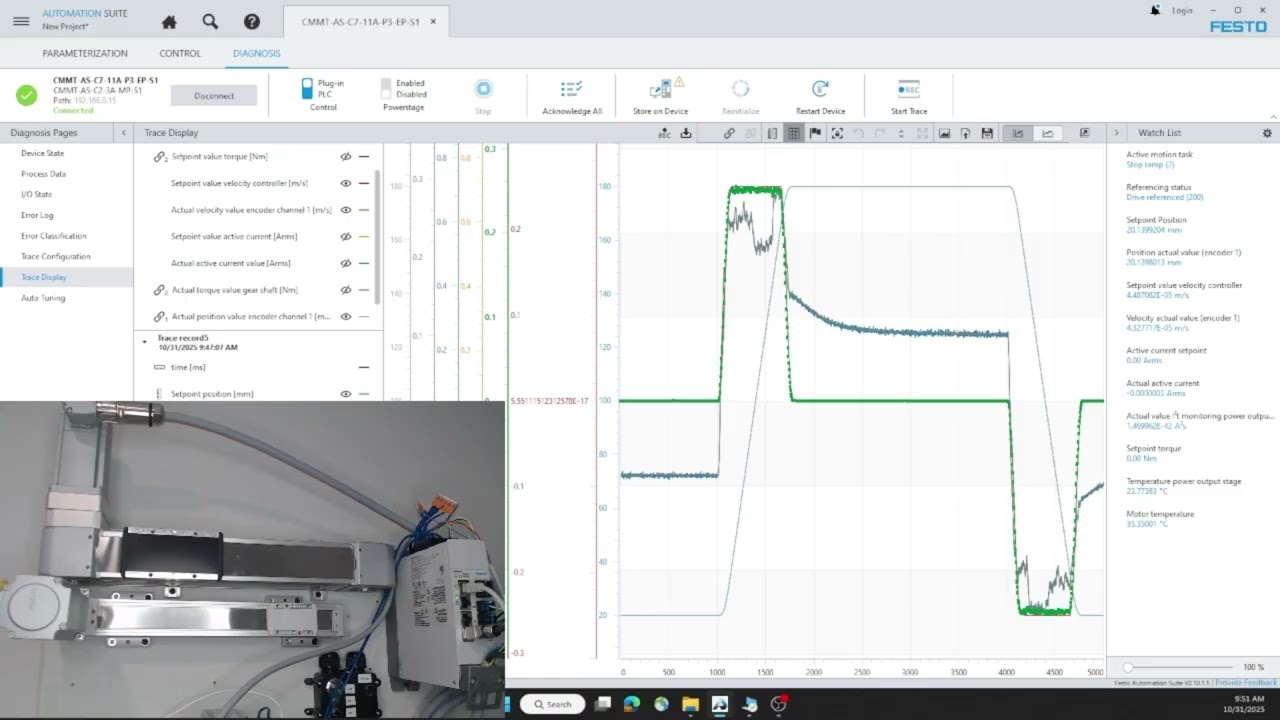The width and height of the screenshot is (1280, 720).
Task: Open File Explorer from the taskbar
Action: point(690,704)
